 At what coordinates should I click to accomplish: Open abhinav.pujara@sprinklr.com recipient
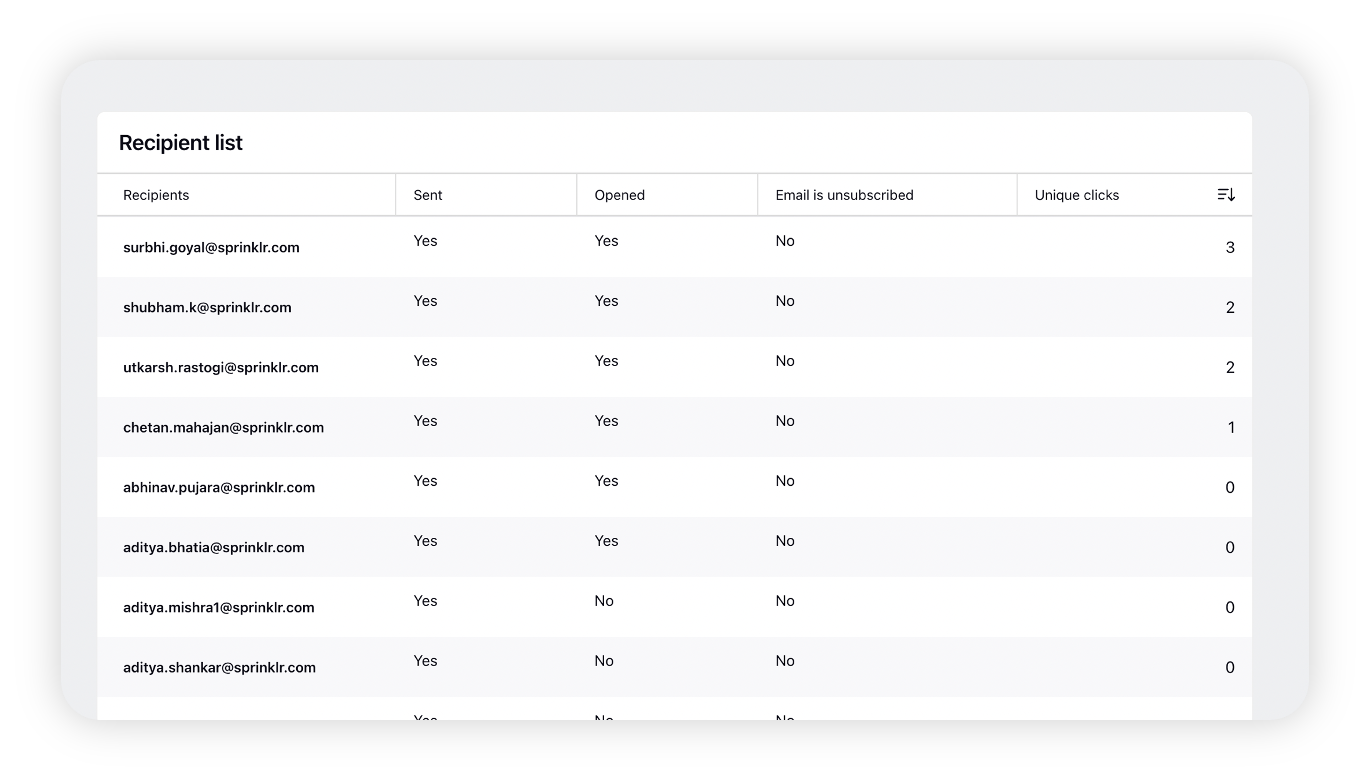[x=219, y=487]
